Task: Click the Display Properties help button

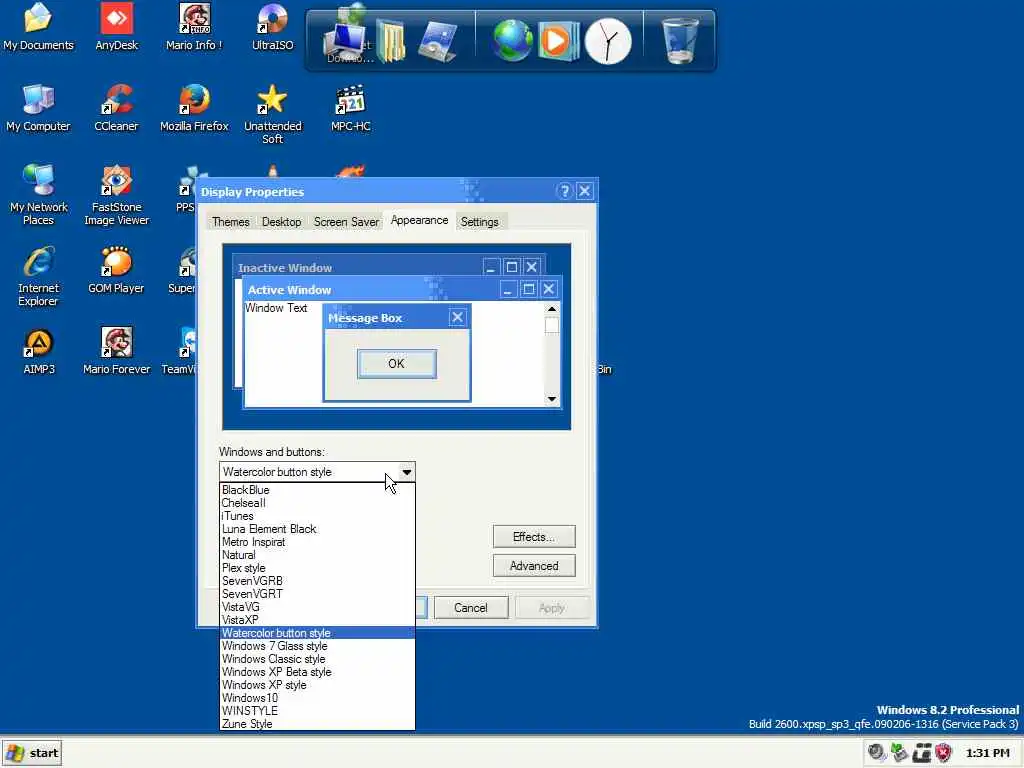Action: (x=564, y=191)
